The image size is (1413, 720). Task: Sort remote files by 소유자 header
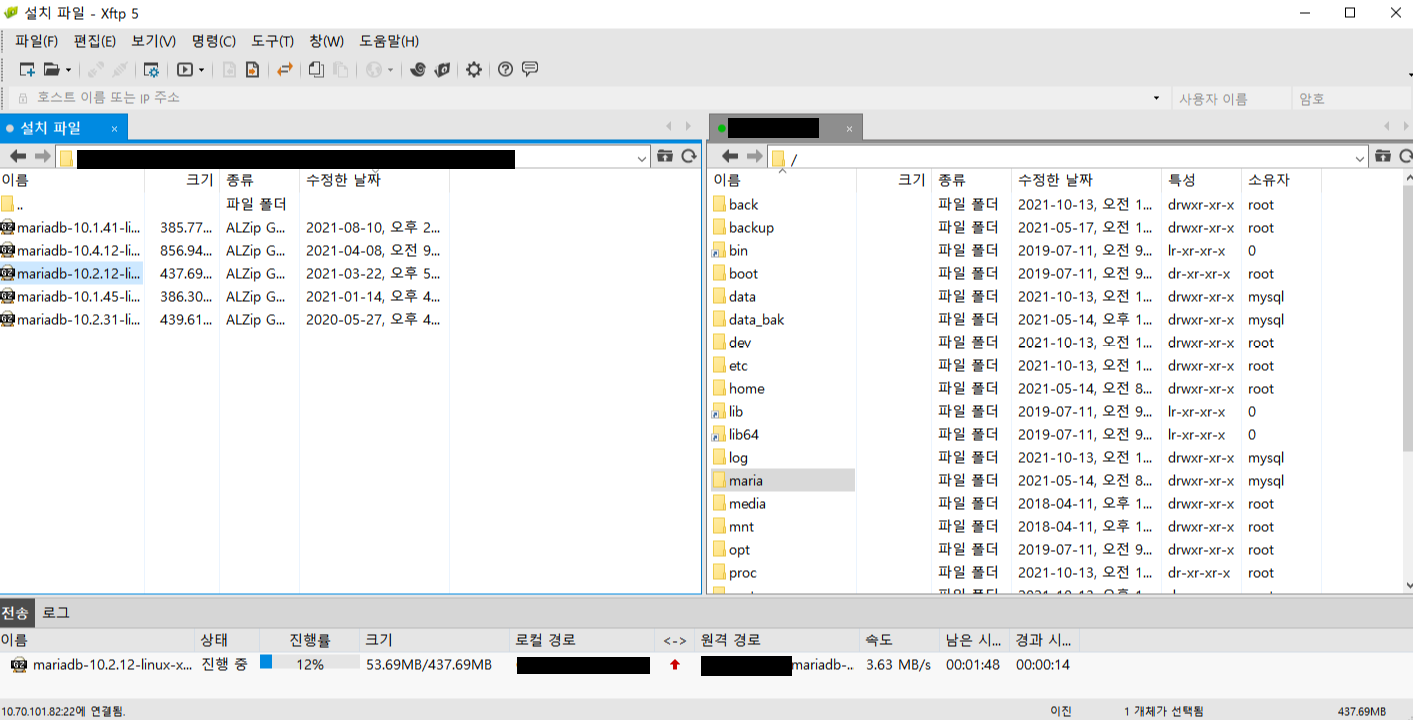click(x=1281, y=180)
